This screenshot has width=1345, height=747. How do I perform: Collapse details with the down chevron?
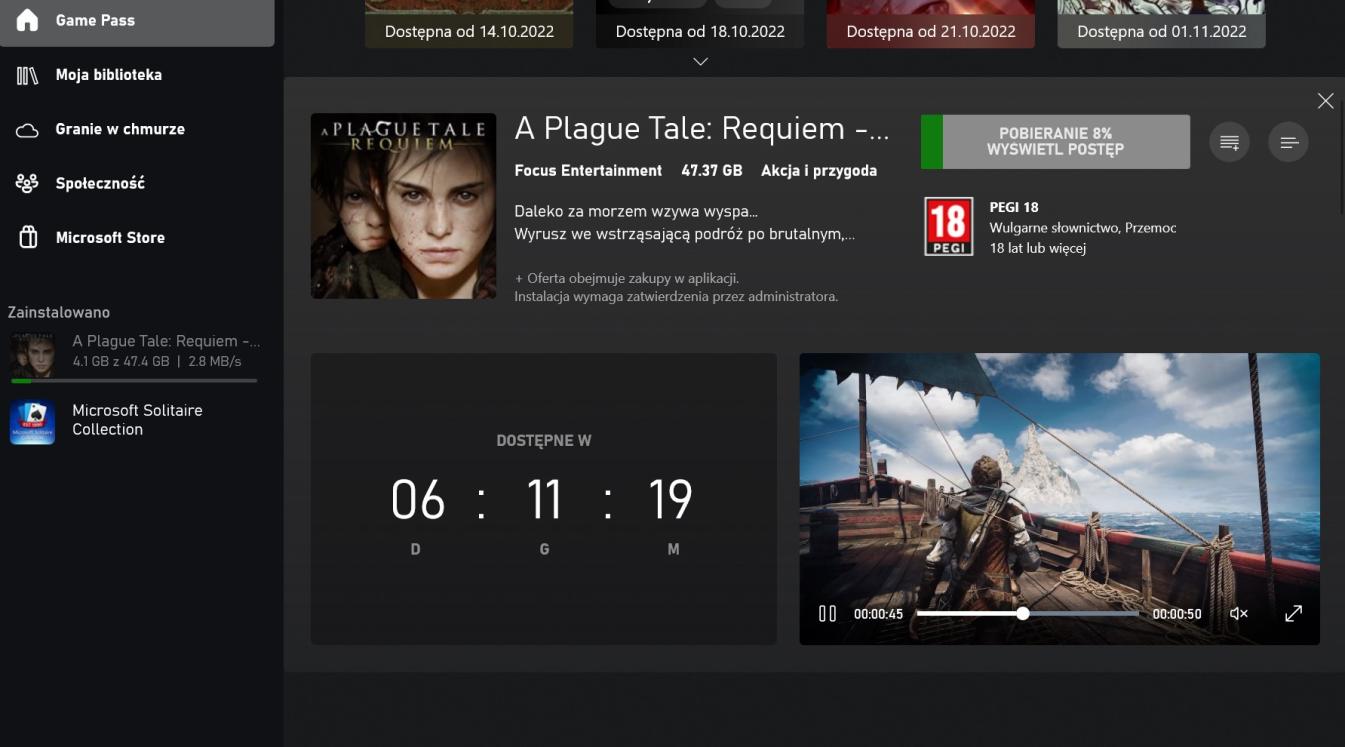pyautogui.click(x=700, y=62)
